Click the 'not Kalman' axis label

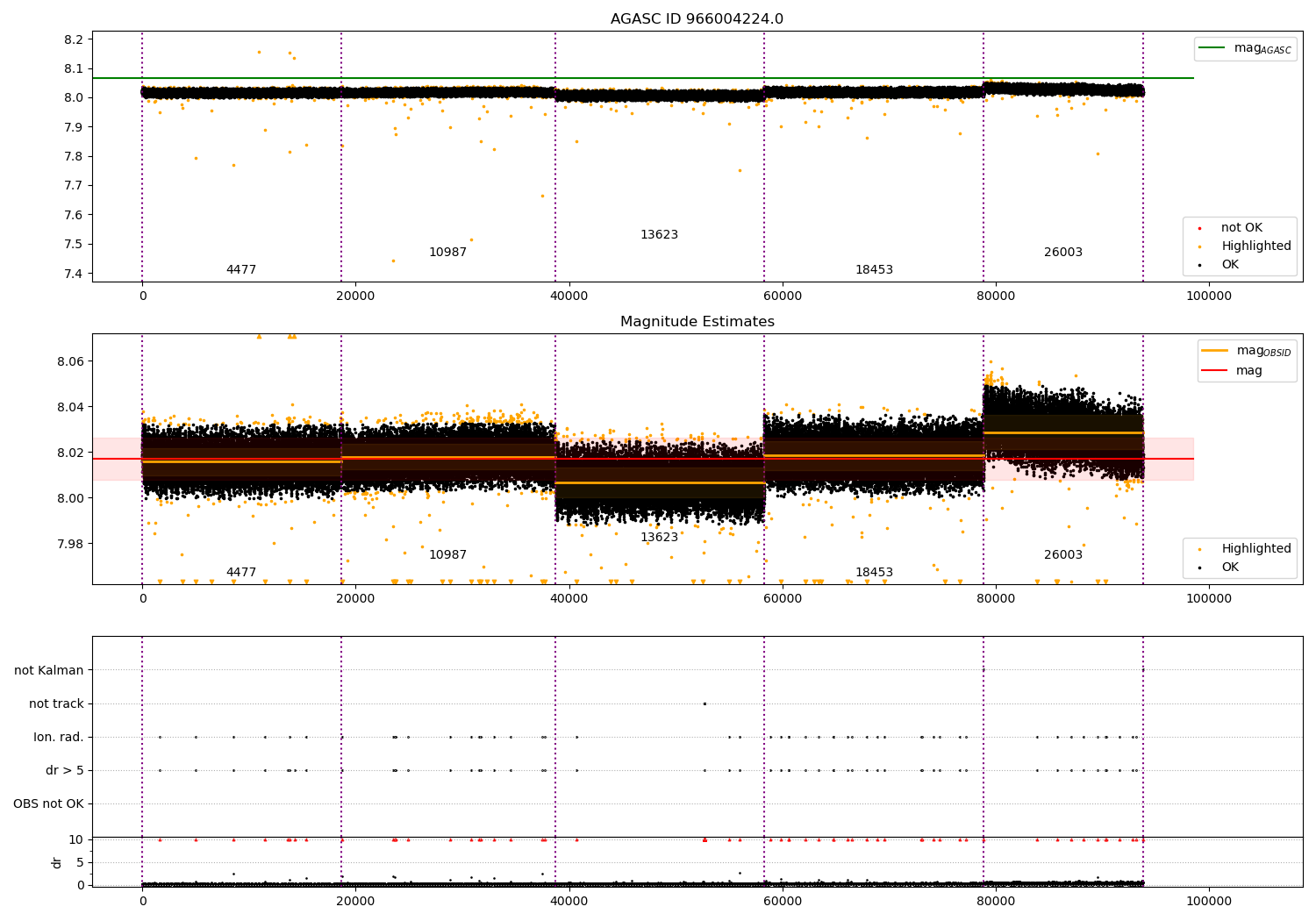49,670
